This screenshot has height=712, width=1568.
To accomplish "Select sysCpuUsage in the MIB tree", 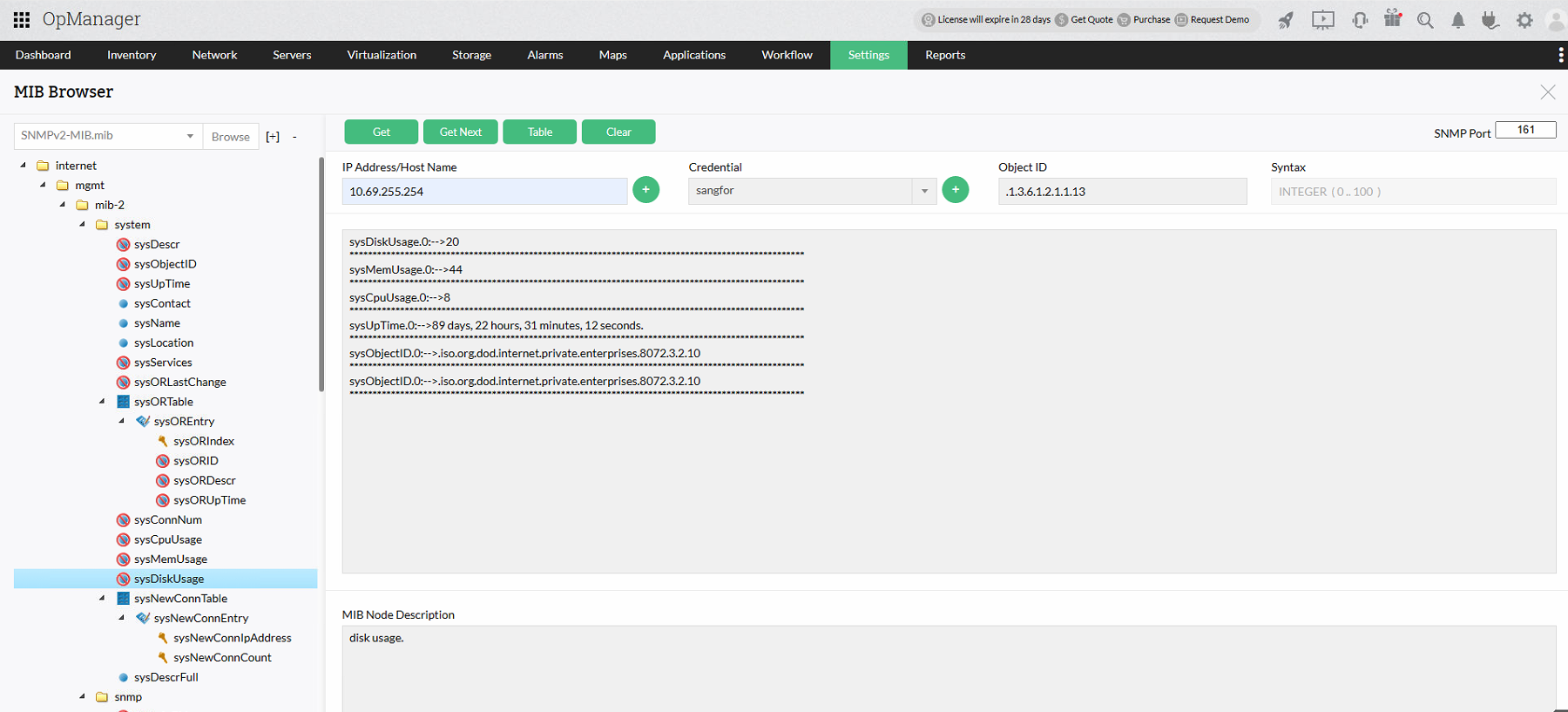I will 168,539.
